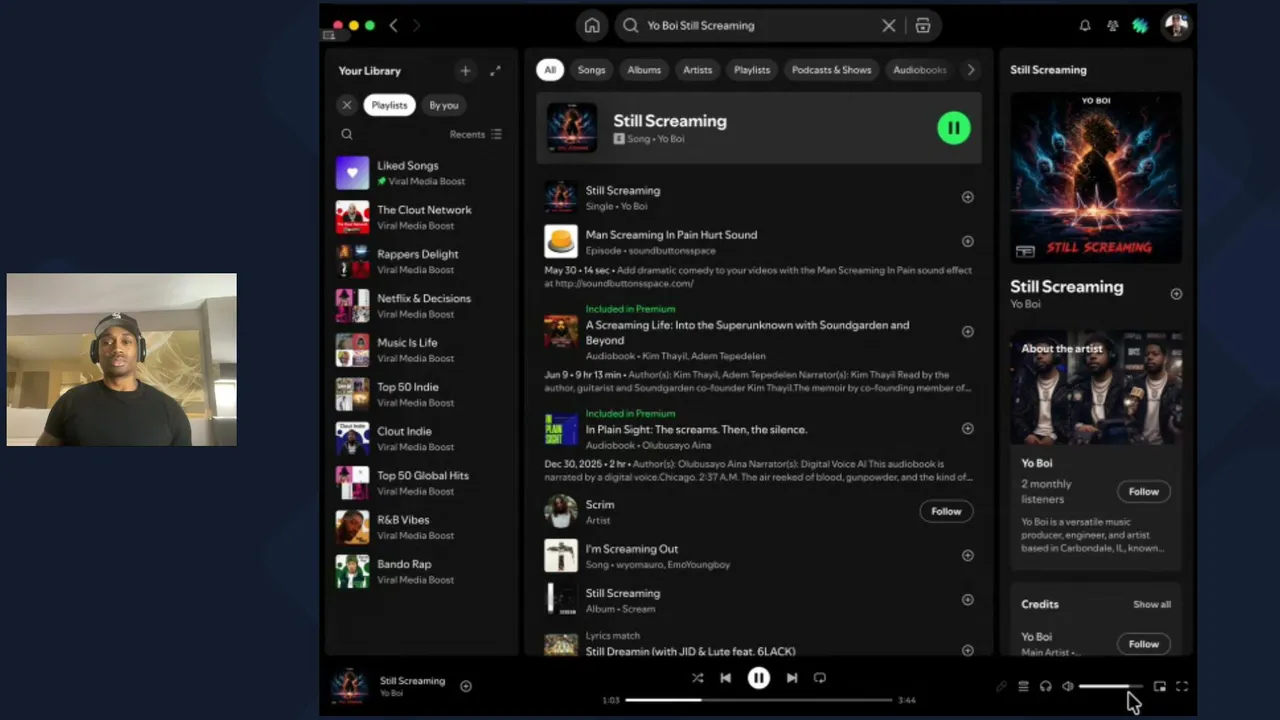Open Rappers Delight playlist
The height and width of the screenshot is (720, 1280).
tap(421, 262)
